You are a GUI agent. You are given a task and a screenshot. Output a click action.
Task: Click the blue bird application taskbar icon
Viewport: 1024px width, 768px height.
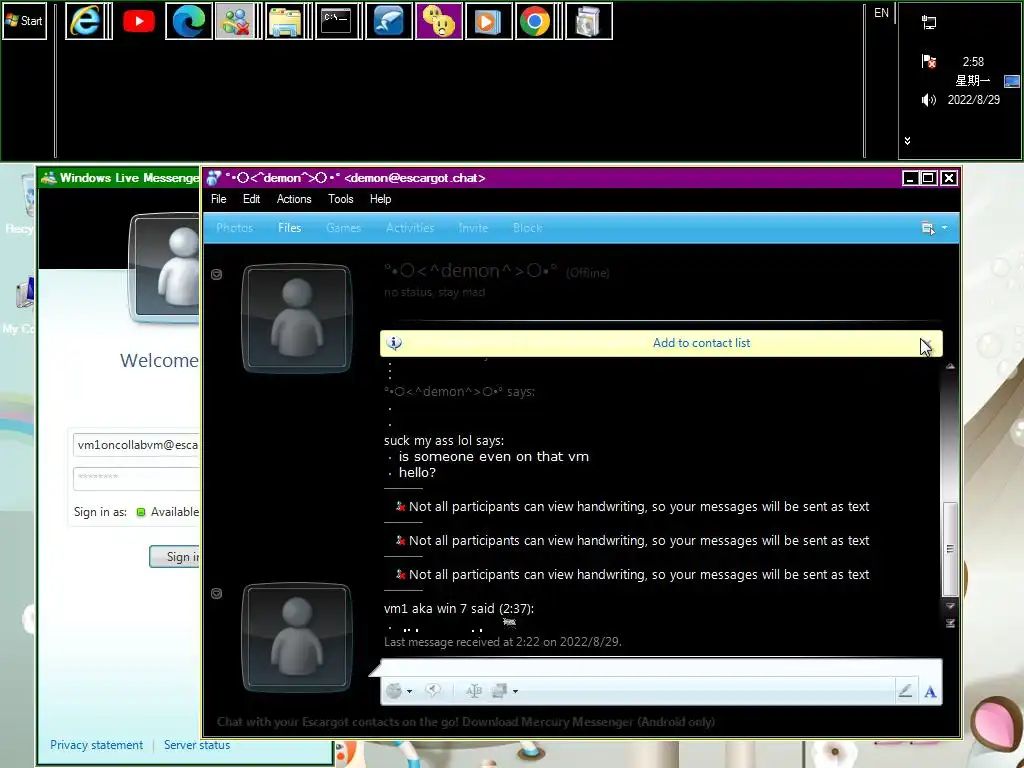(x=389, y=21)
